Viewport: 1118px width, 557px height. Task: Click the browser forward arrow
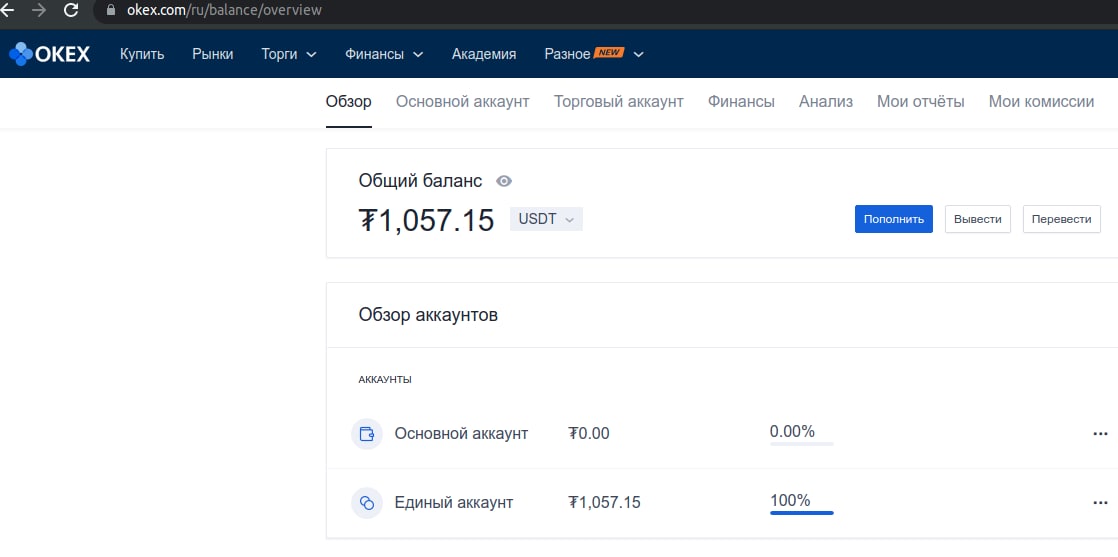(39, 10)
